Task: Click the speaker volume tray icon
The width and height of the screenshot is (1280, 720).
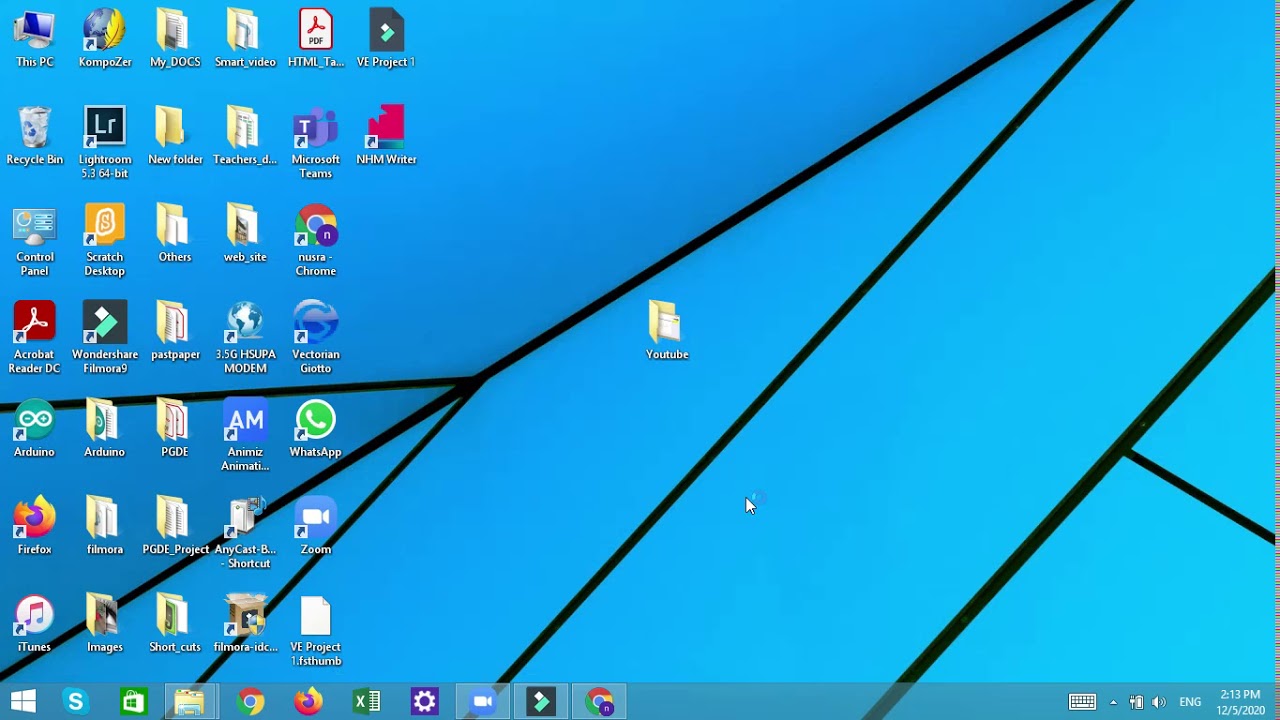Action: click(1159, 702)
